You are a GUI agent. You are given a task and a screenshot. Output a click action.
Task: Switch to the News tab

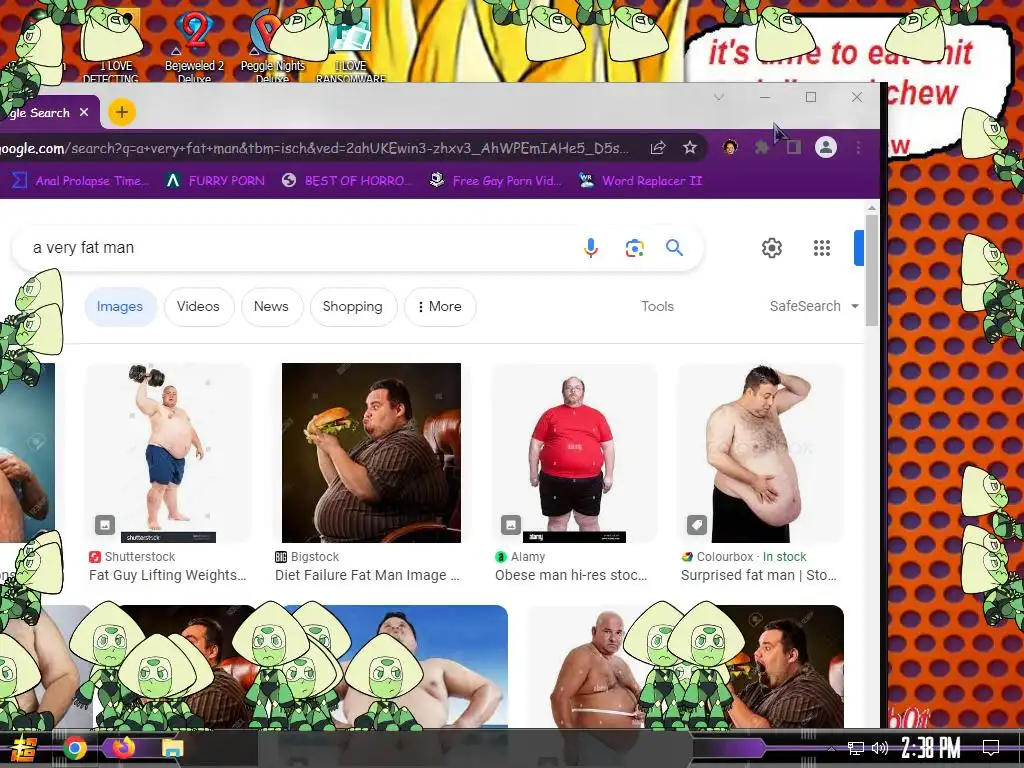coord(271,306)
